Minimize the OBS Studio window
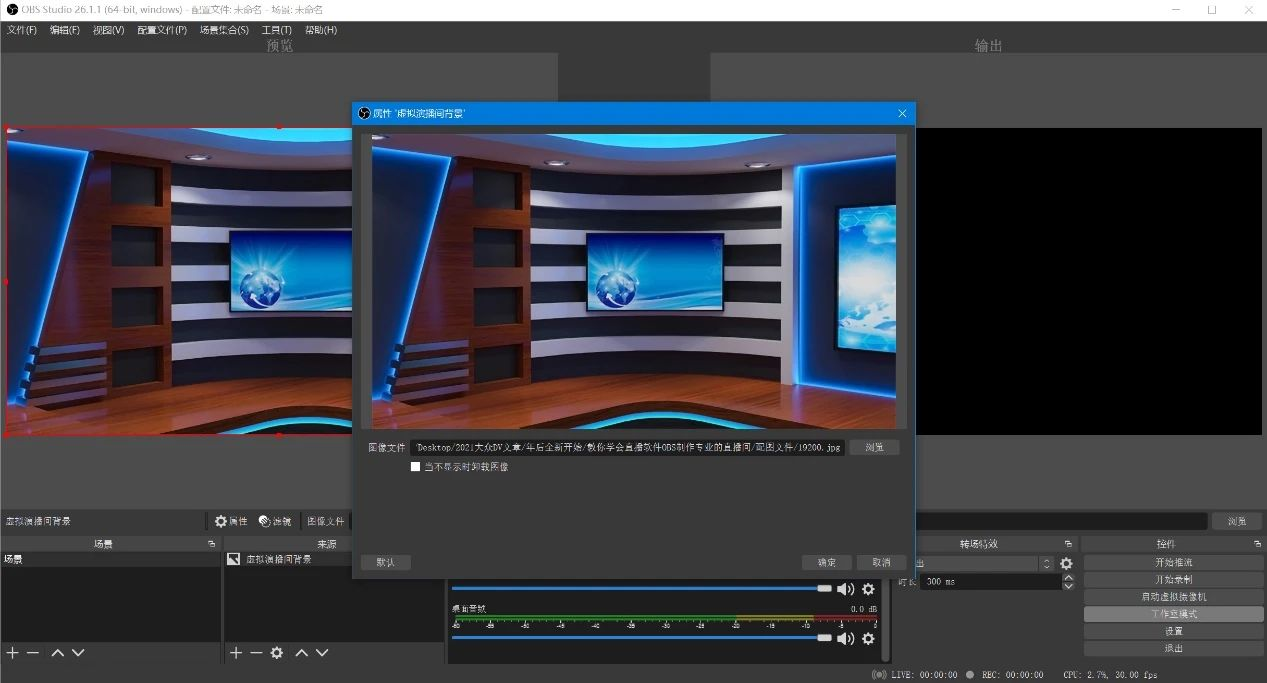 (1178, 9)
